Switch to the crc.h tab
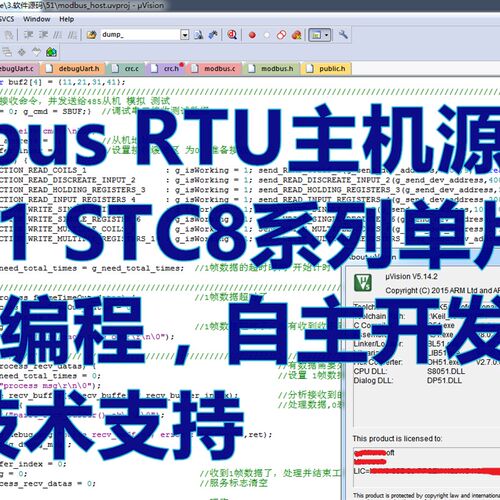This screenshot has width=500, height=500. (x=166, y=69)
